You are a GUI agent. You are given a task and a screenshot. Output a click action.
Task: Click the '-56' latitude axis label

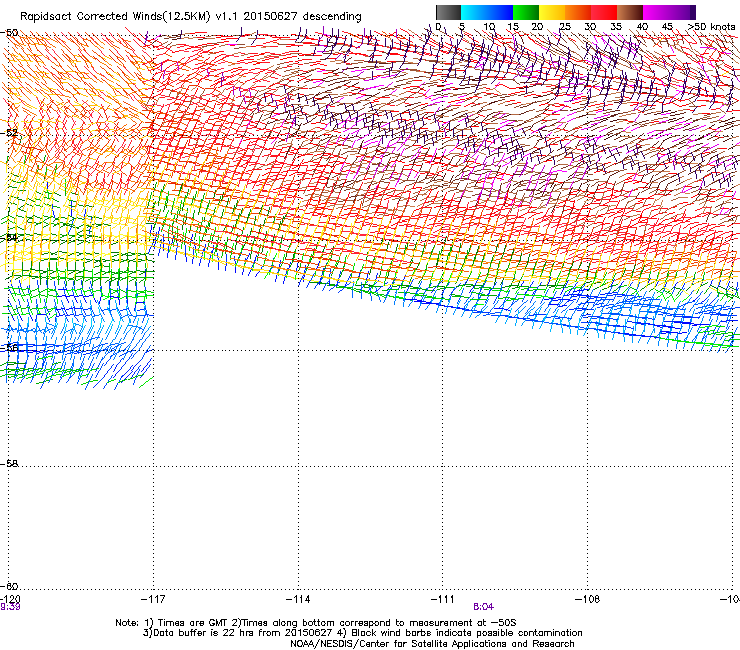[9, 347]
